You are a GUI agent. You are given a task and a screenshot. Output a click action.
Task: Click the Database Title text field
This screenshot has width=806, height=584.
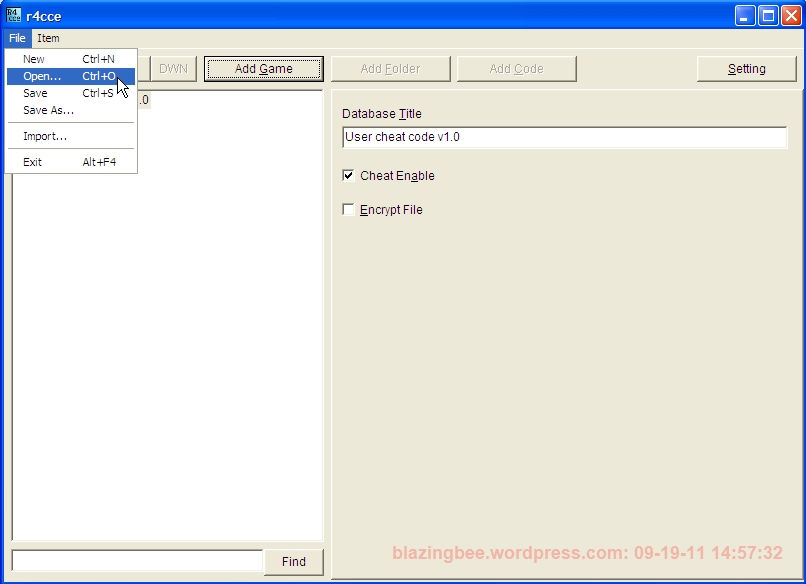coord(564,137)
